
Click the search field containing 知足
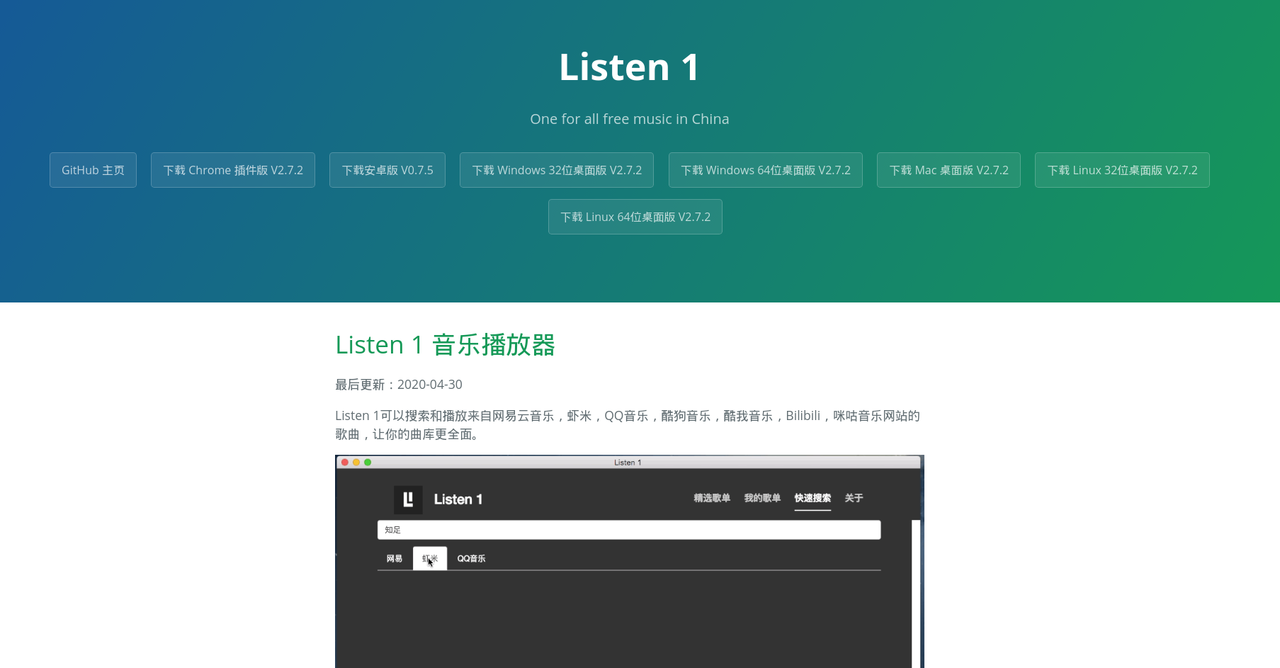629,530
